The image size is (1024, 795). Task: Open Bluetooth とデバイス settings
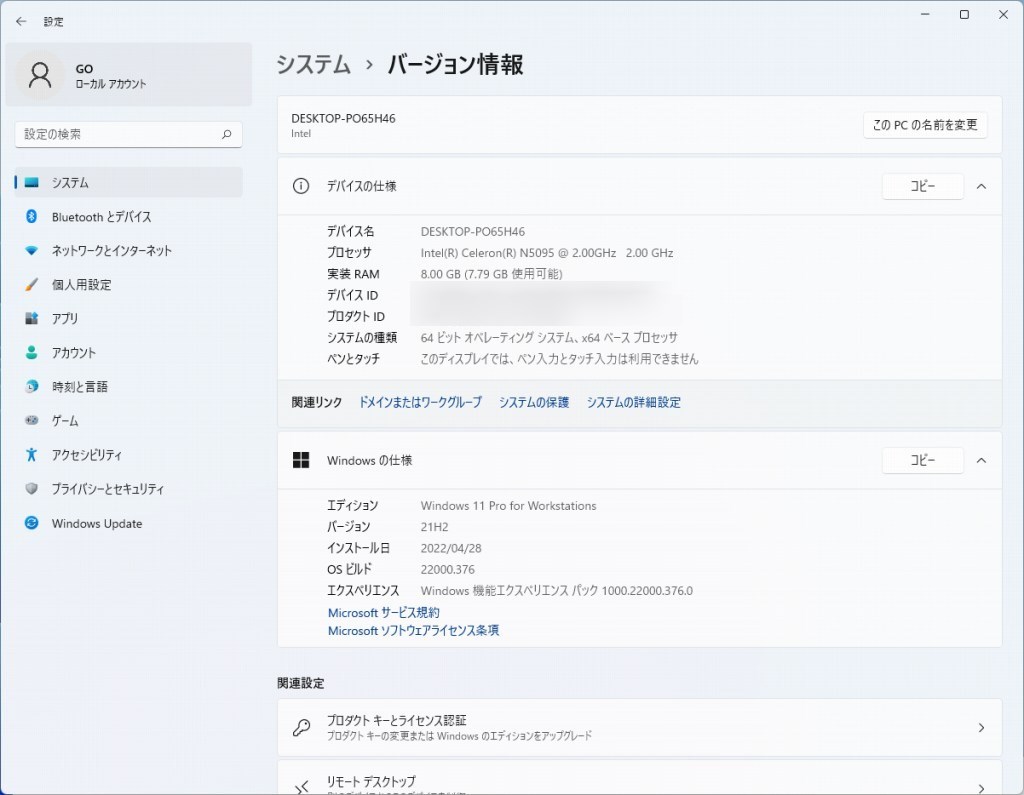(x=129, y=216)
